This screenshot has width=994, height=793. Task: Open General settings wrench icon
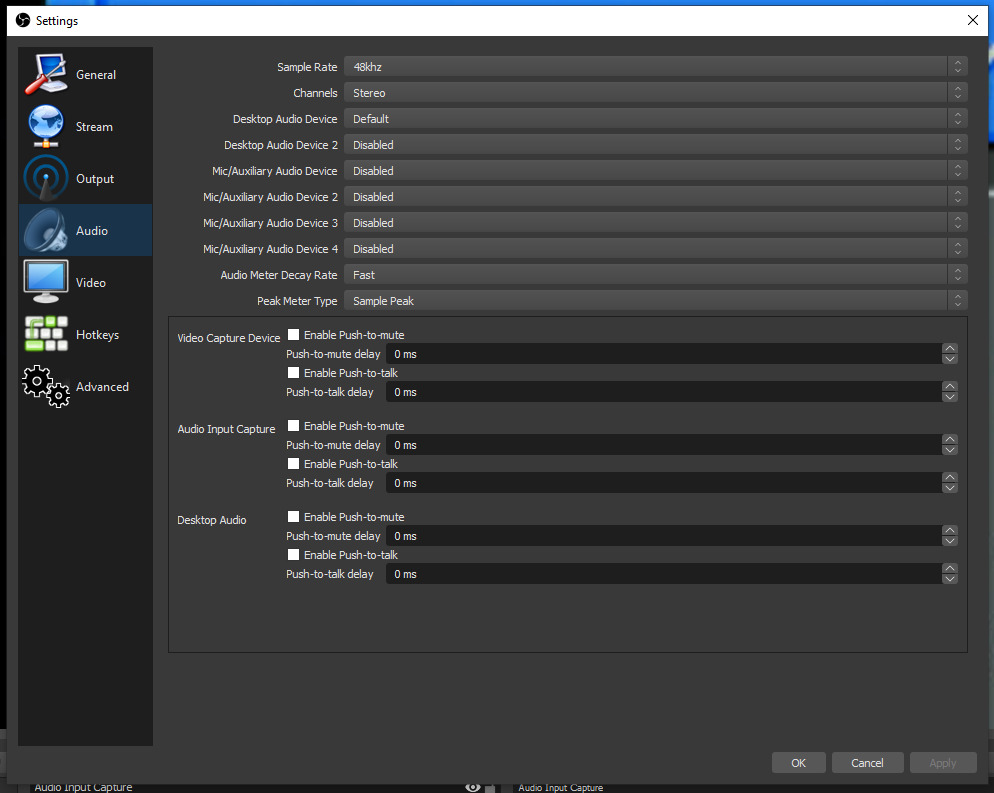pyautogui.click(x=46, y=74)
